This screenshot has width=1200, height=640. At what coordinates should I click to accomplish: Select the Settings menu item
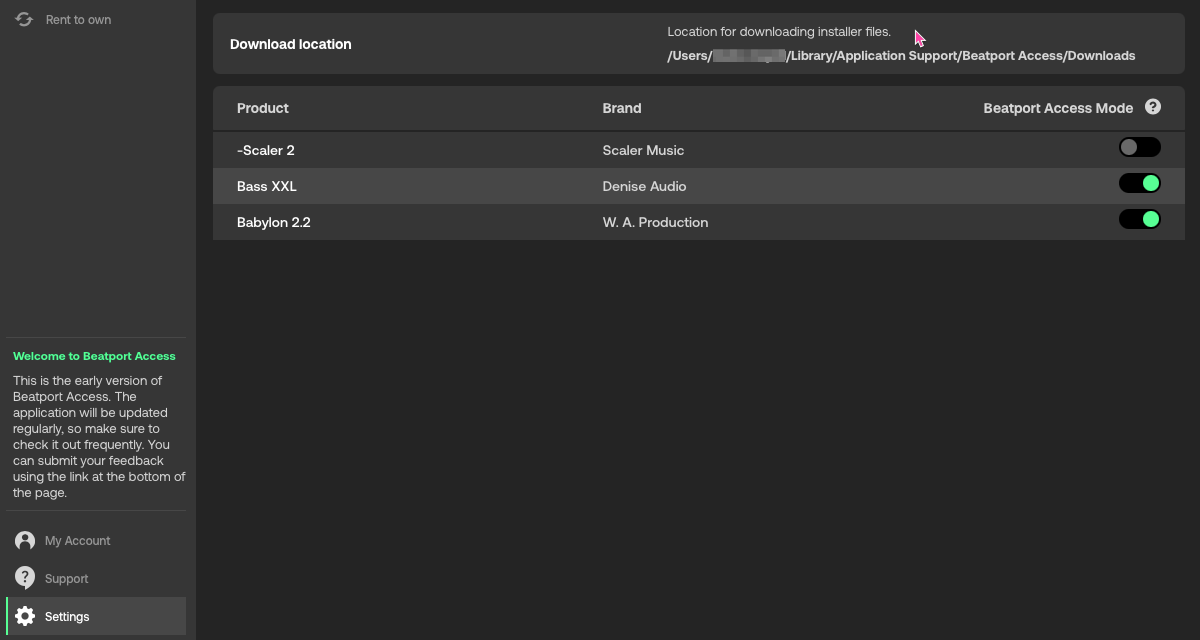[67, 617]
